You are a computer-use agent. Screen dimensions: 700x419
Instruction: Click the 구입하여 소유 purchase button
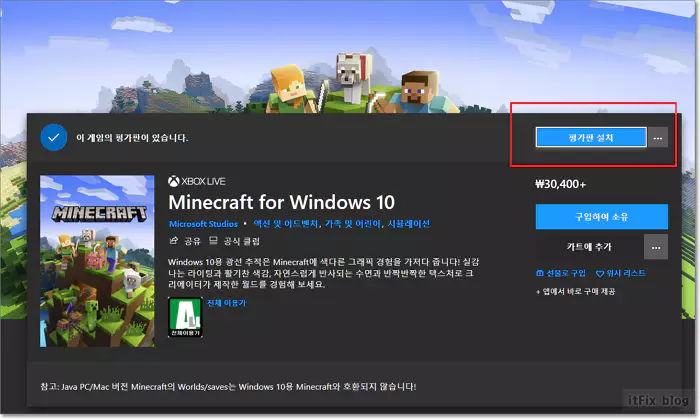pyautogui.click(x=601, y=217)
